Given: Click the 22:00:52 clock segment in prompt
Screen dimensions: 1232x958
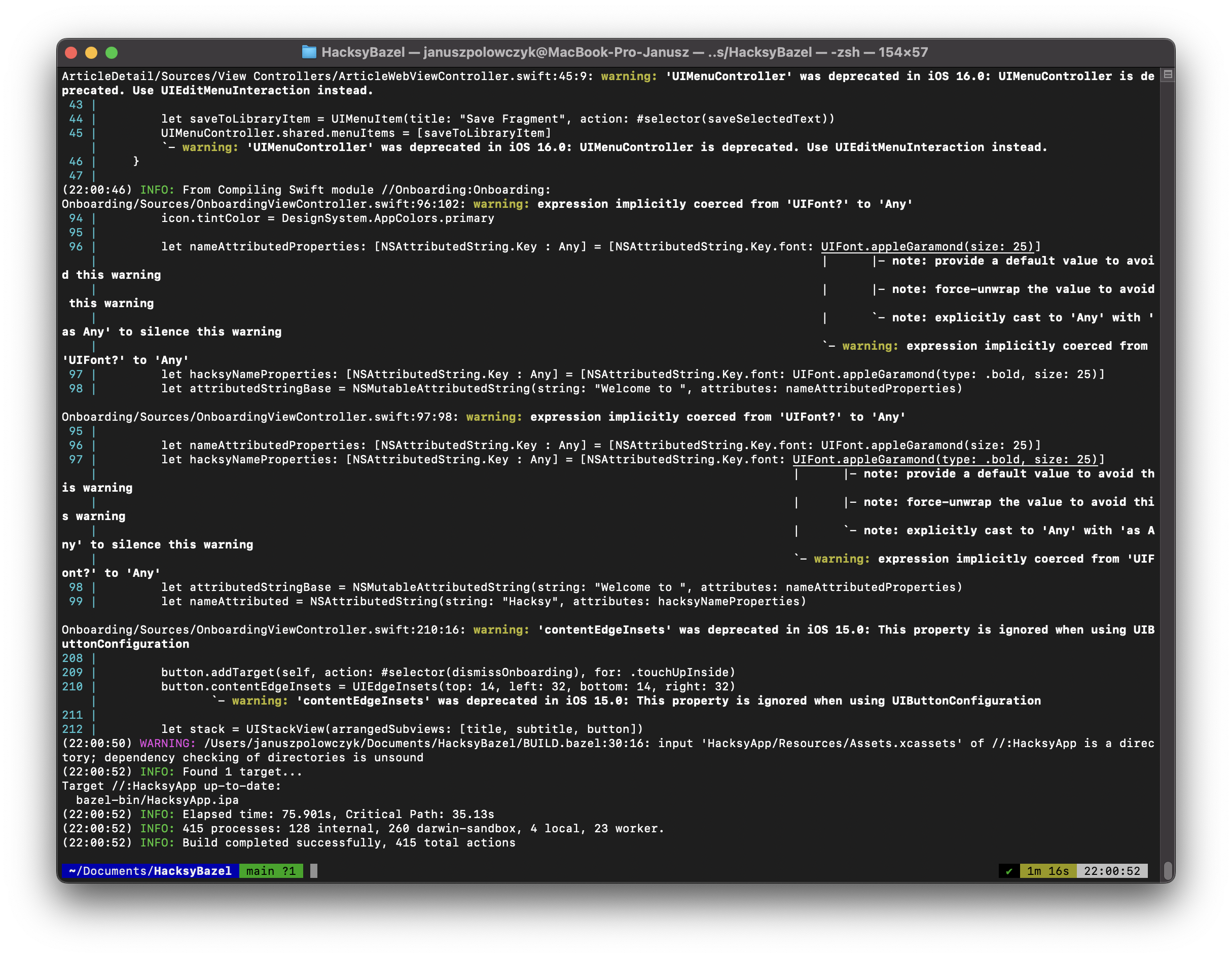Looking at the screenshot, I should [1111, 871].
